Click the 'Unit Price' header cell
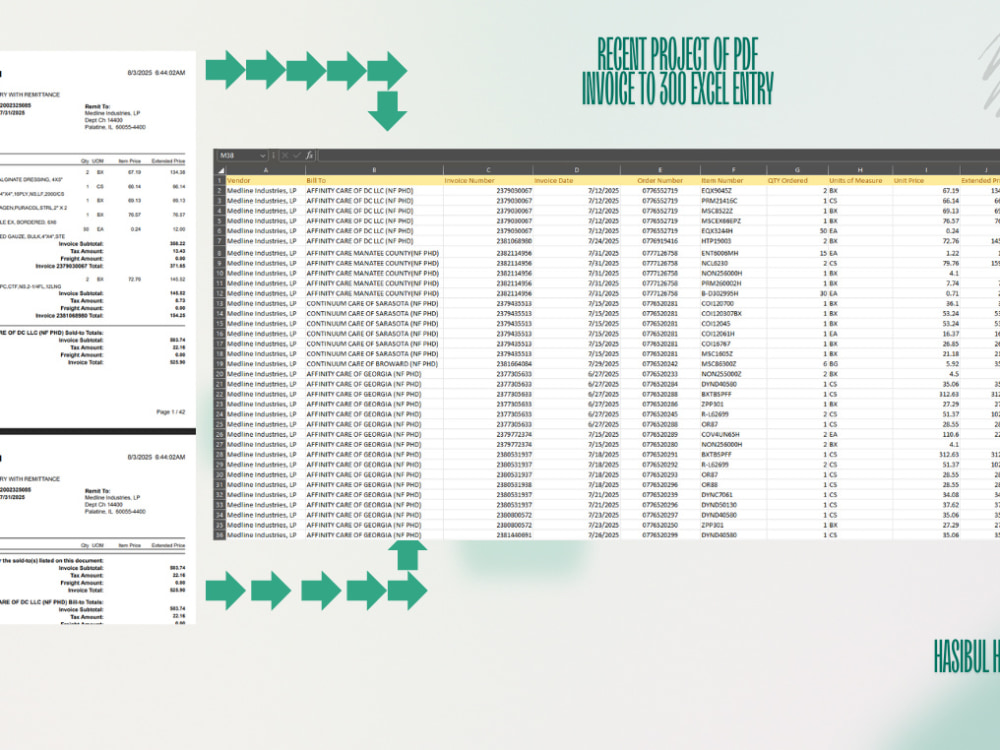Image resolution: width=1000 pixels, height=750 pixels. [926, 180]
